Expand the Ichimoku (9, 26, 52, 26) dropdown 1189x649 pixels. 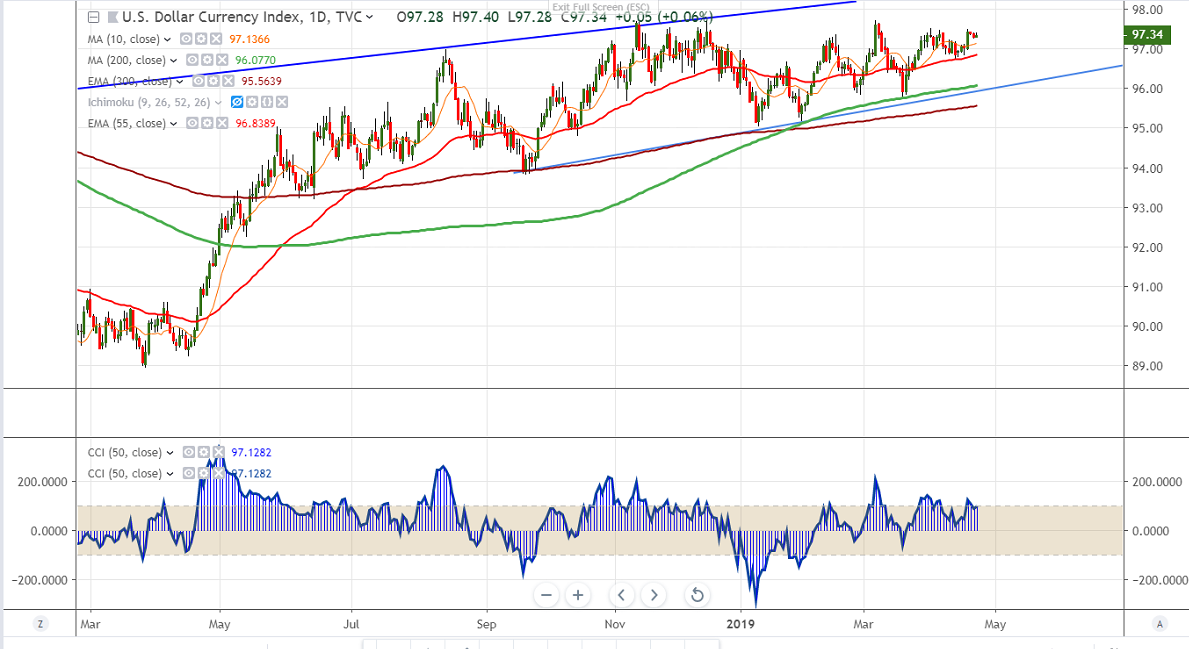[x=218, y=103]
